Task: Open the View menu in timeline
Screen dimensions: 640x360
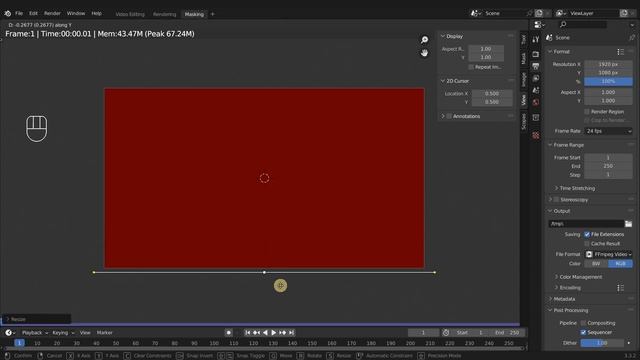Action: coord(85,333)
